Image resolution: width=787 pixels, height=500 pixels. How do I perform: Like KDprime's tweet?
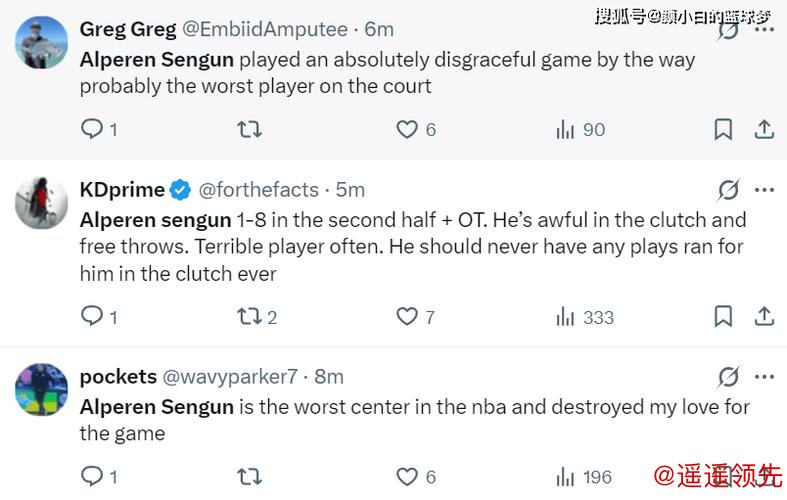407,317
